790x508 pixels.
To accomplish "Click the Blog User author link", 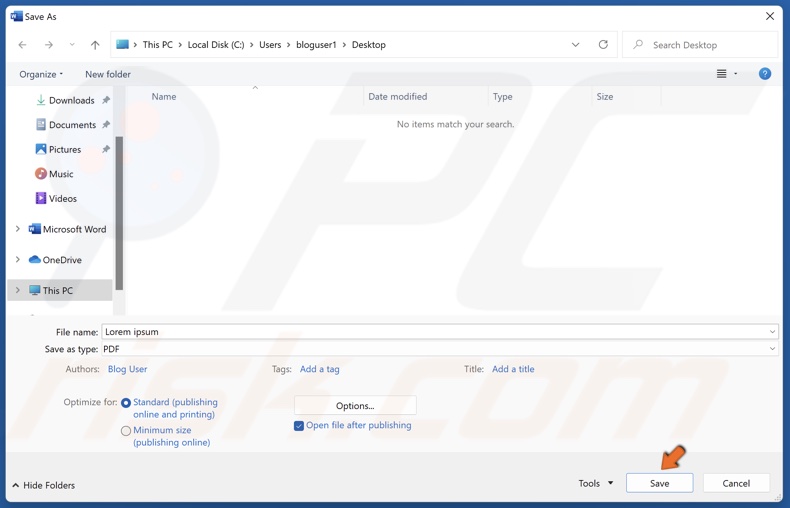I will [127, 369].
